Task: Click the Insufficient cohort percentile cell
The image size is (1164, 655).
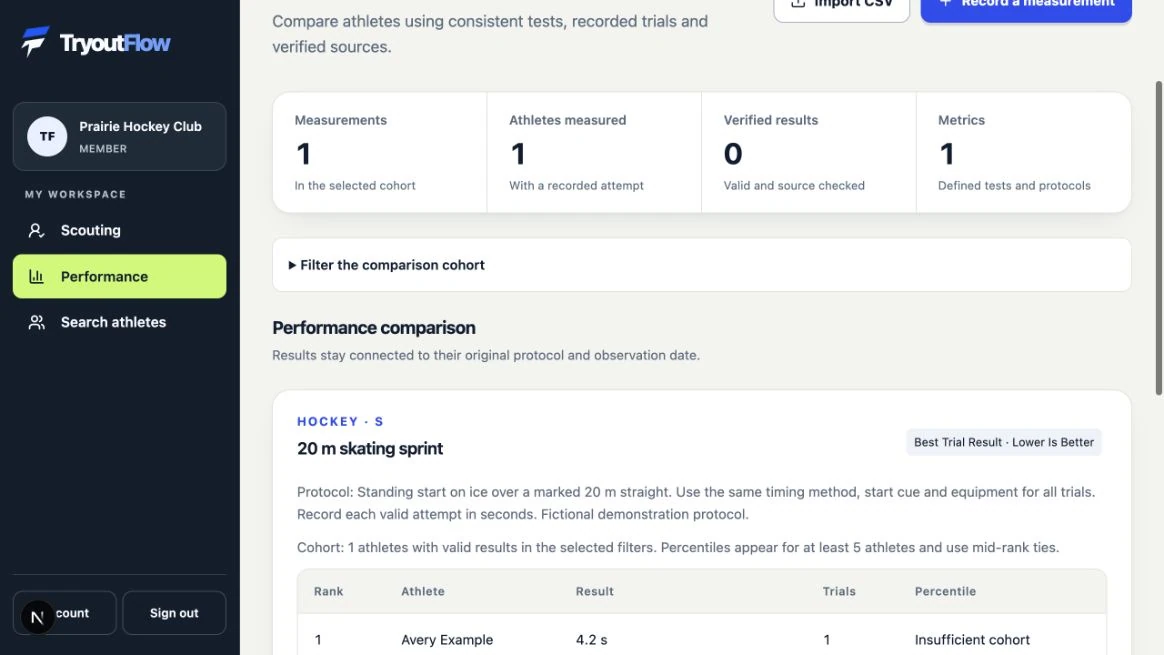Action: 972,639
